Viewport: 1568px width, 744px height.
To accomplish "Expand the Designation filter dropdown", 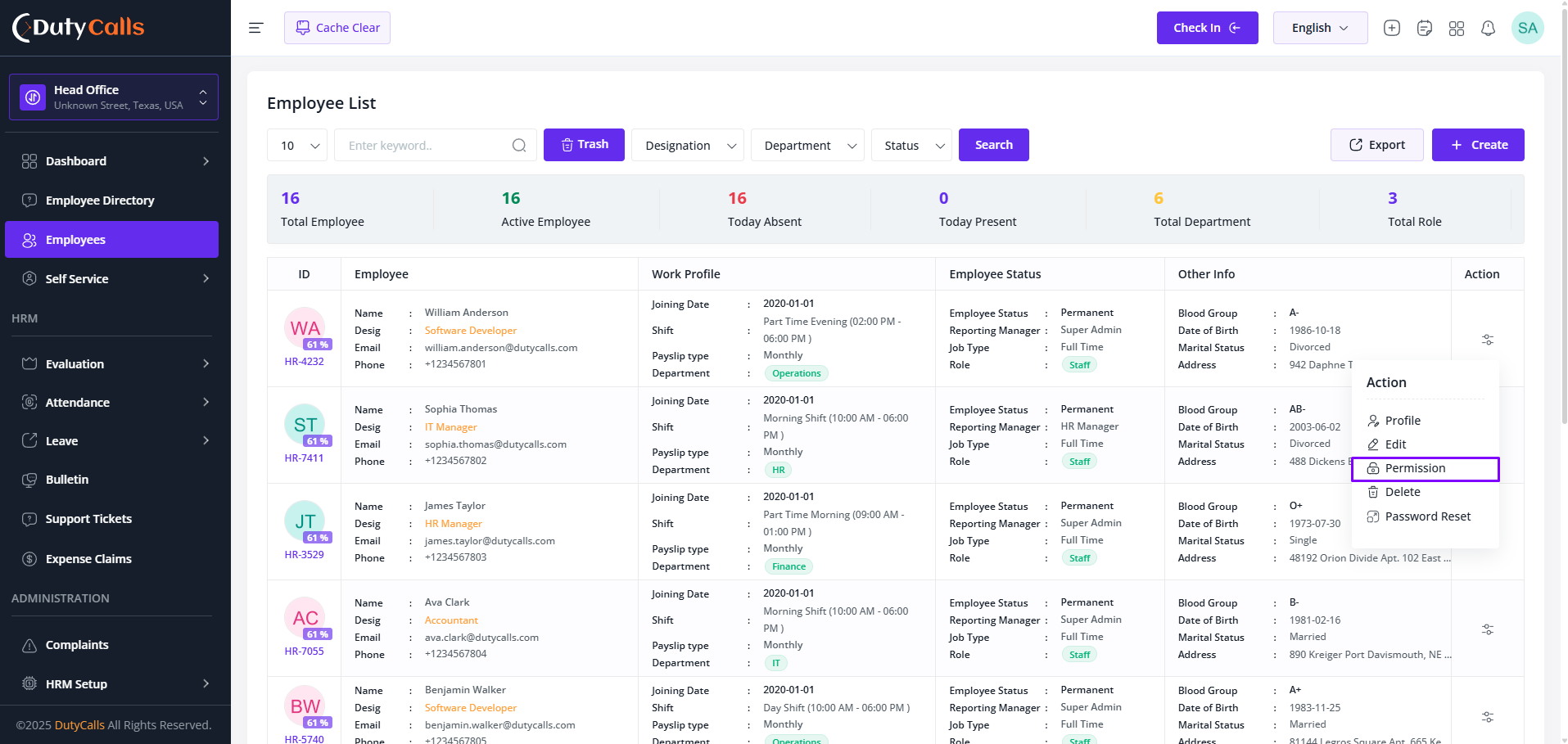I will 688,145.
